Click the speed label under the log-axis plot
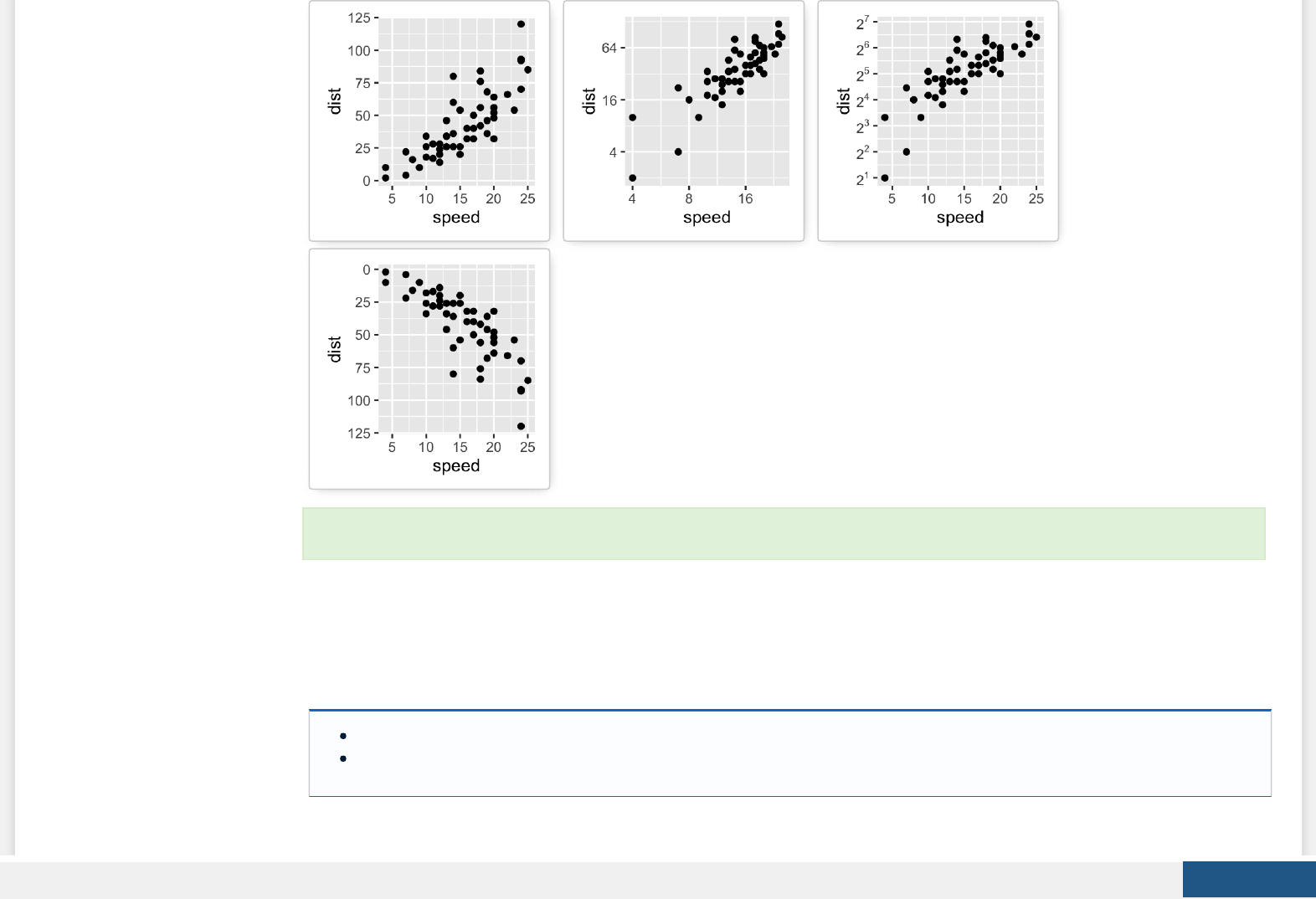Image resolution: width=1316 pixels, height=899 pixels. coord(707,218)
